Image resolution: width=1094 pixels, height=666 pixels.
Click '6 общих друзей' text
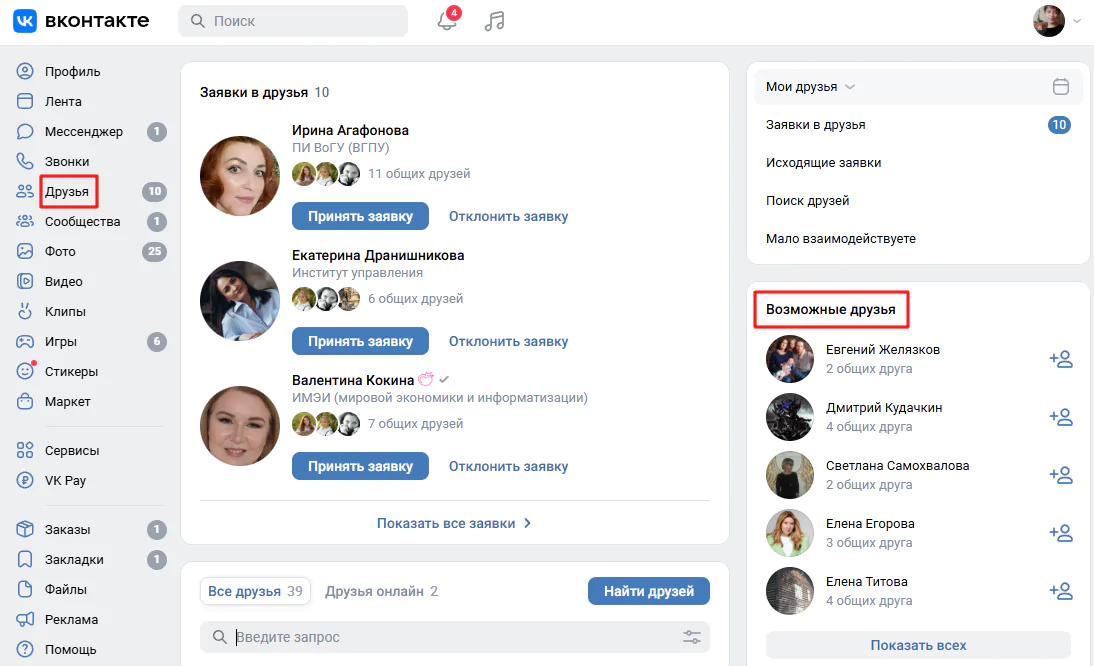click(x=416, y=298)
